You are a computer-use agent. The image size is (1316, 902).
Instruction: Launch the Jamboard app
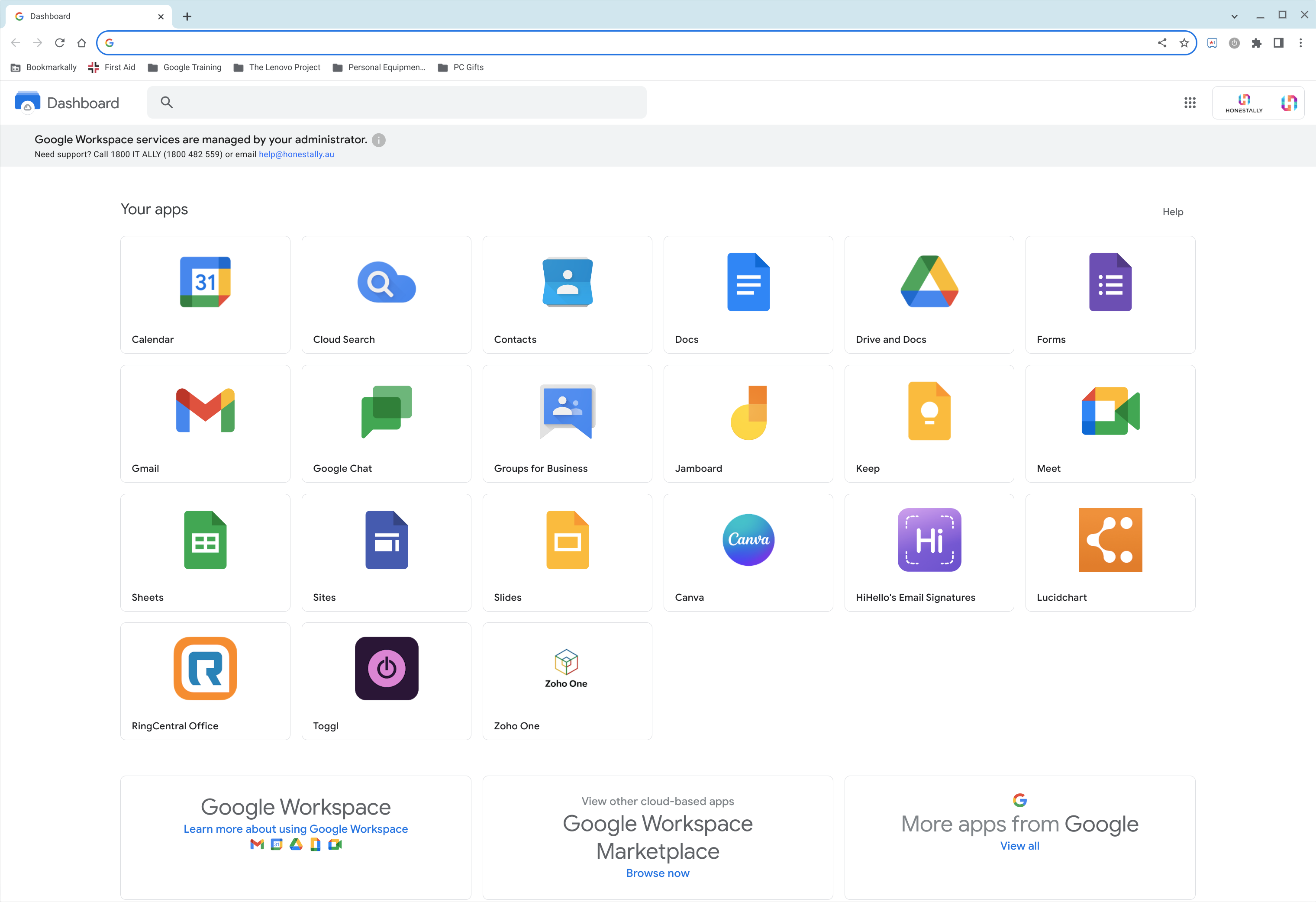click(748, 423)
